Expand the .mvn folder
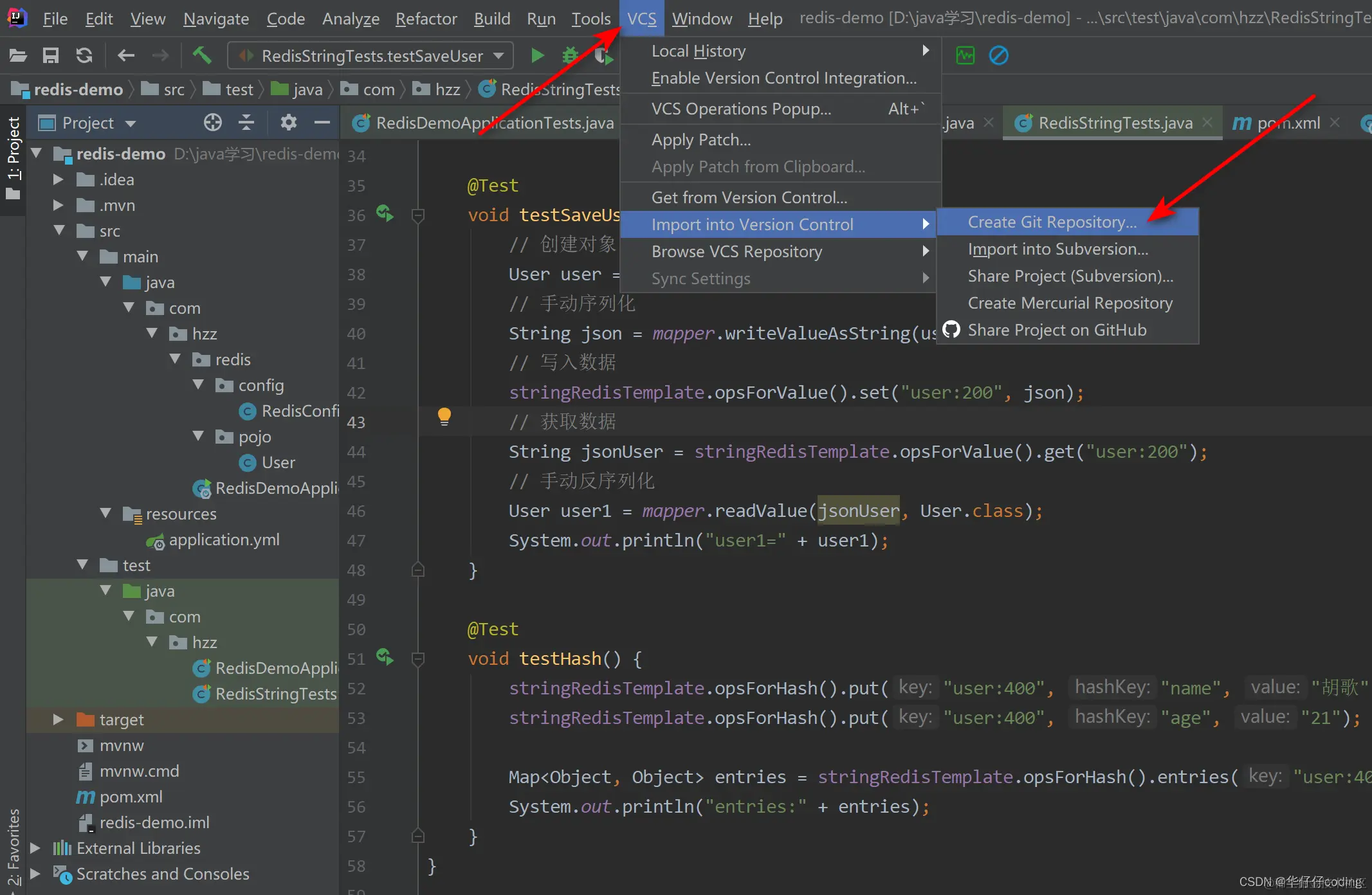1372x895 pixels. [x=58, y=205]
